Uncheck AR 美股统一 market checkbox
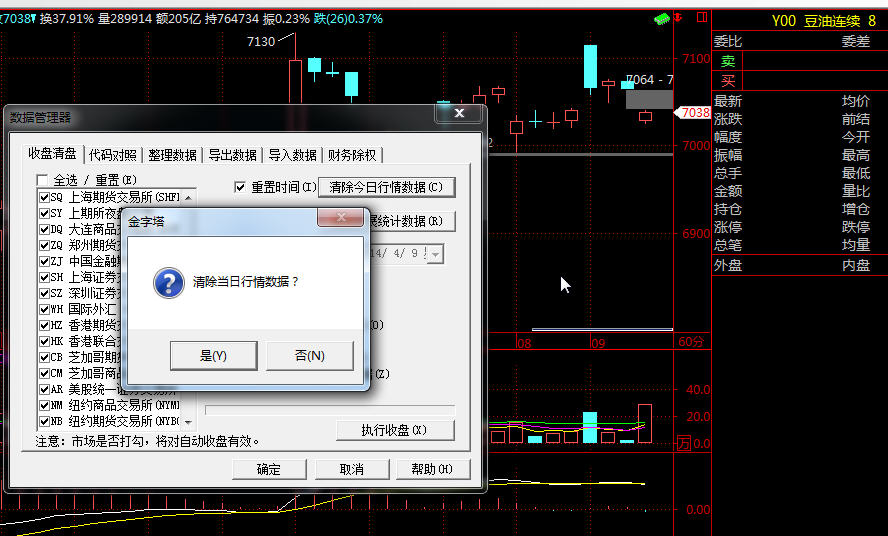The height and width of the screenshot is (536, 888). [44, 389]
